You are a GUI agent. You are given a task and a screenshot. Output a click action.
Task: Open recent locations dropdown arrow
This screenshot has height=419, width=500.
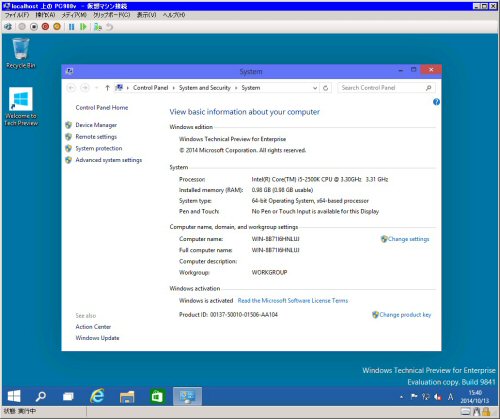click(96, 88)
